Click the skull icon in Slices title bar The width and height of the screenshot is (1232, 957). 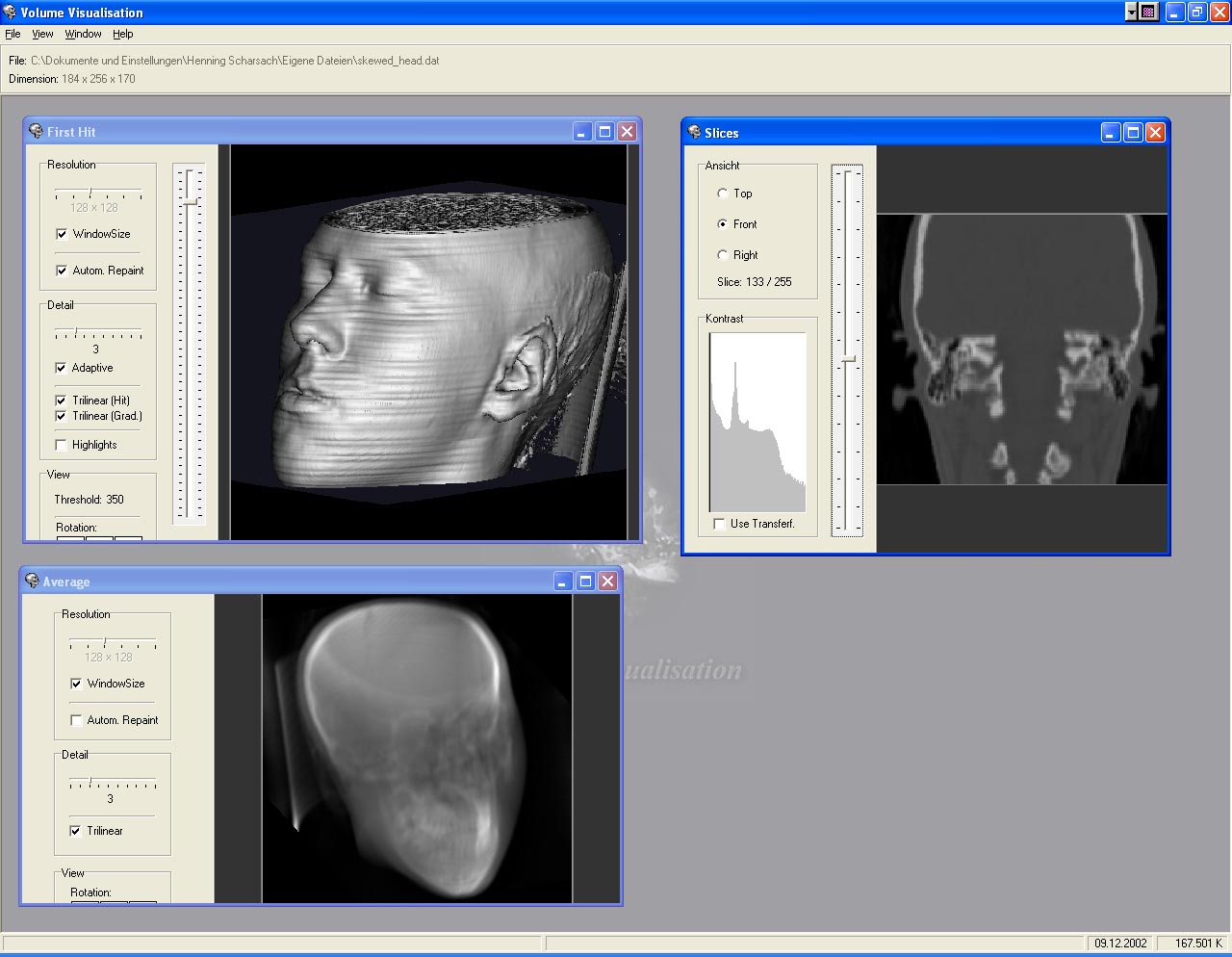694,133
